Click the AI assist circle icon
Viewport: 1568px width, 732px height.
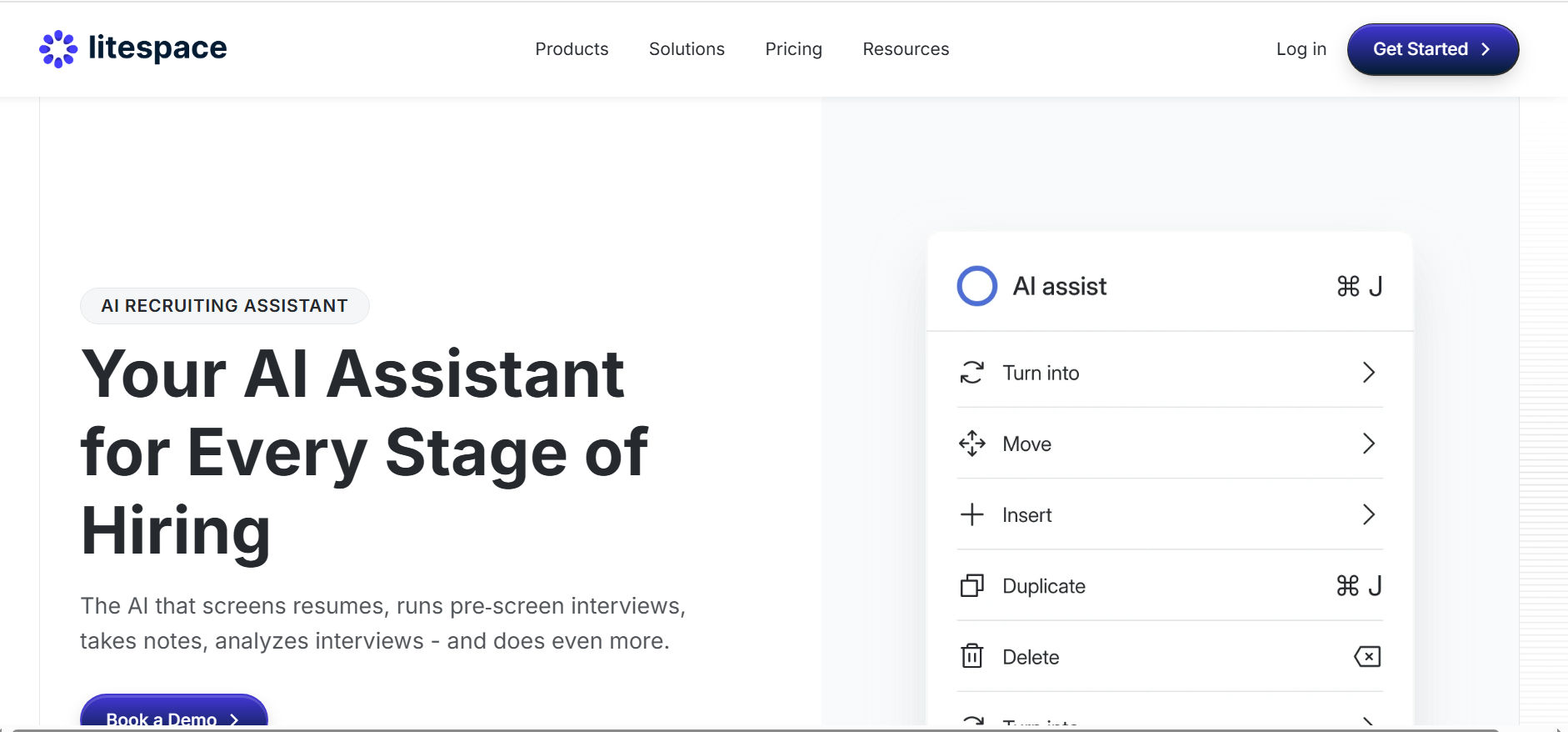pyautogui.click(x=976, y=286)
